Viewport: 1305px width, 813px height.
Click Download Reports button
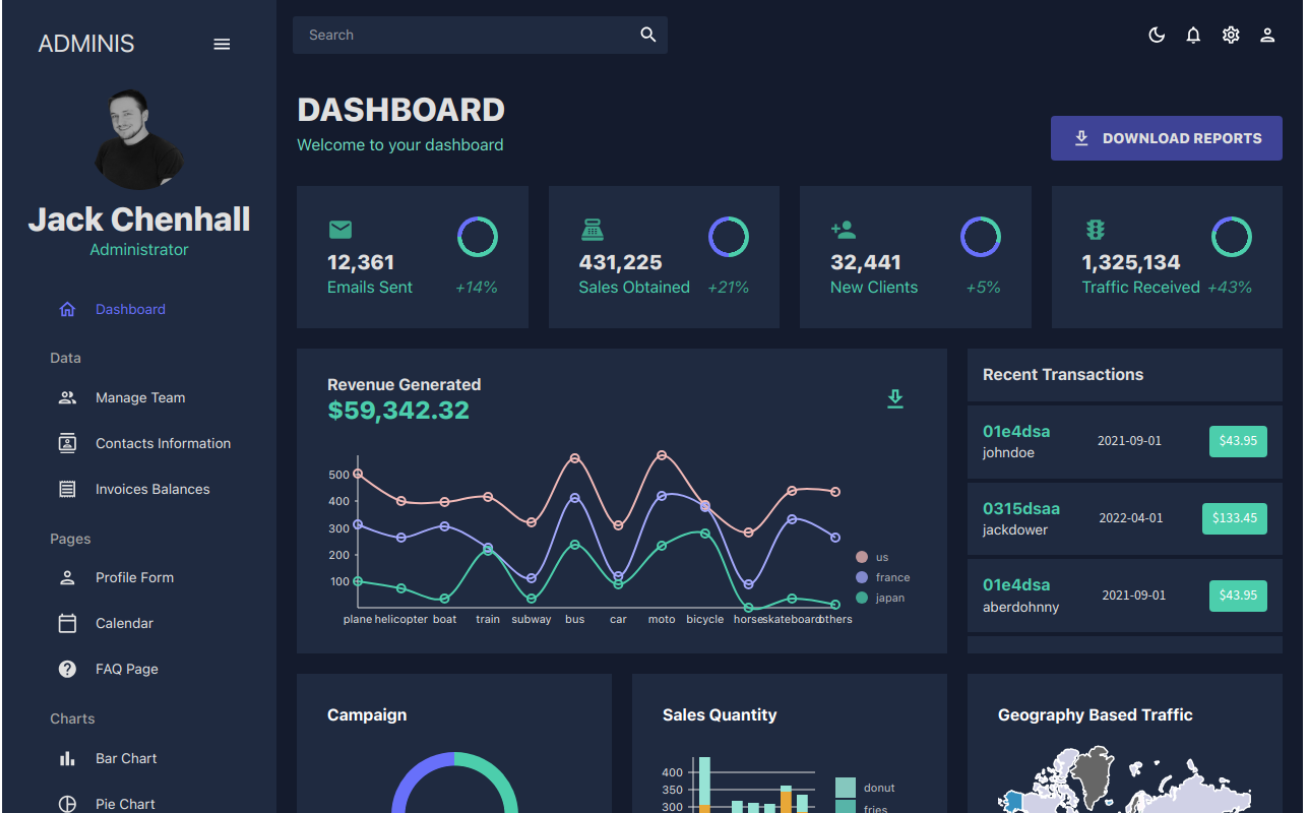click(x=1166, y=138)
